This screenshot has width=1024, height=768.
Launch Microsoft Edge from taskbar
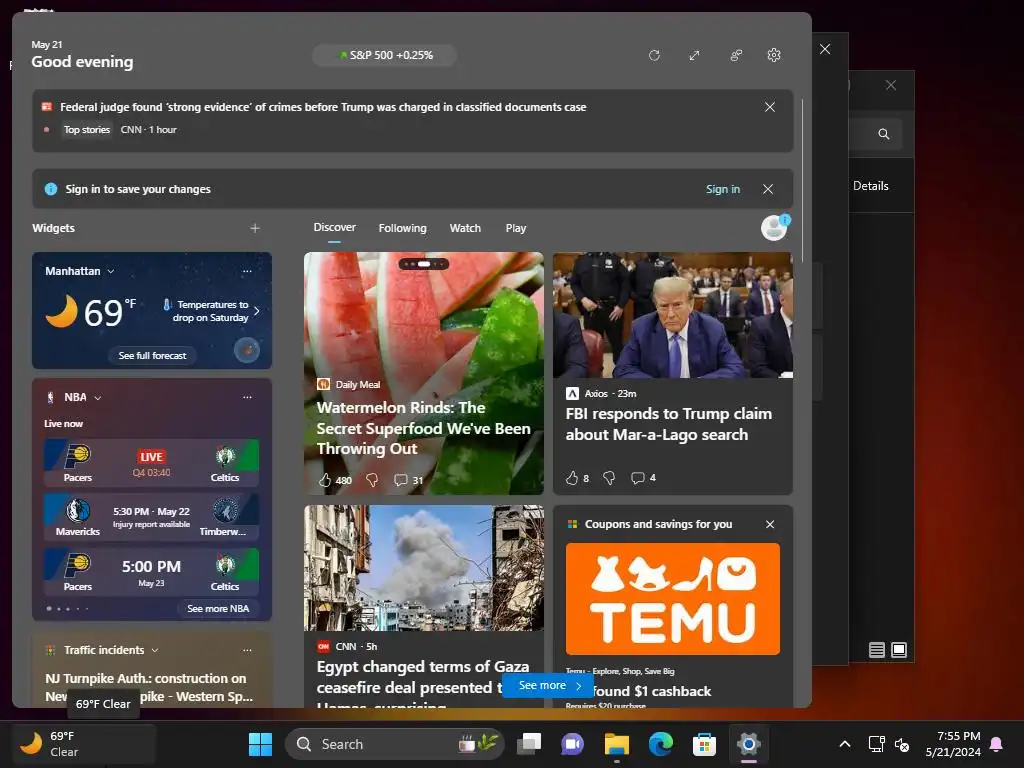pyautogui.click(x=661, y=744)
